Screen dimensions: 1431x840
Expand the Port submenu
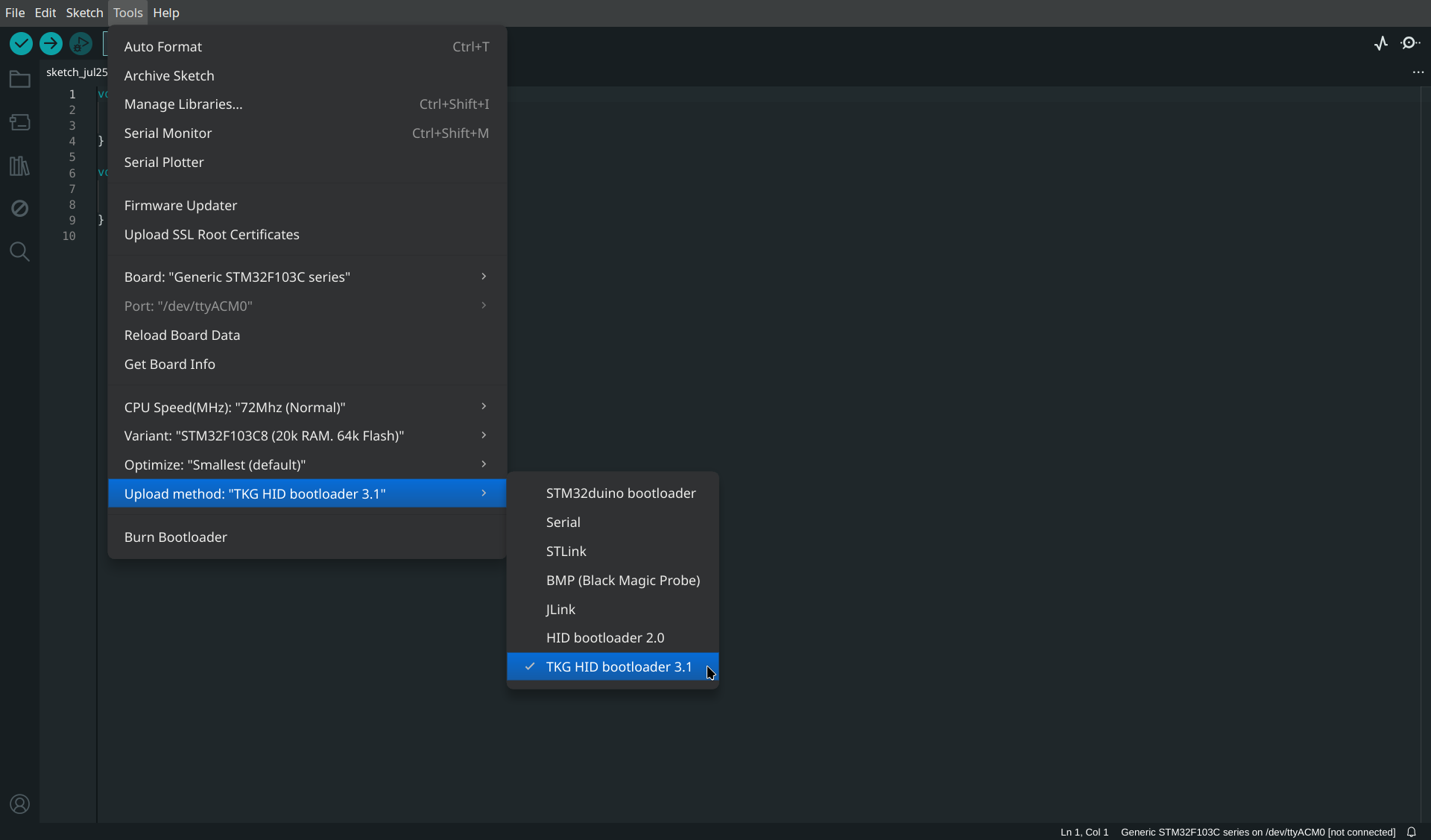click(307, 306)
